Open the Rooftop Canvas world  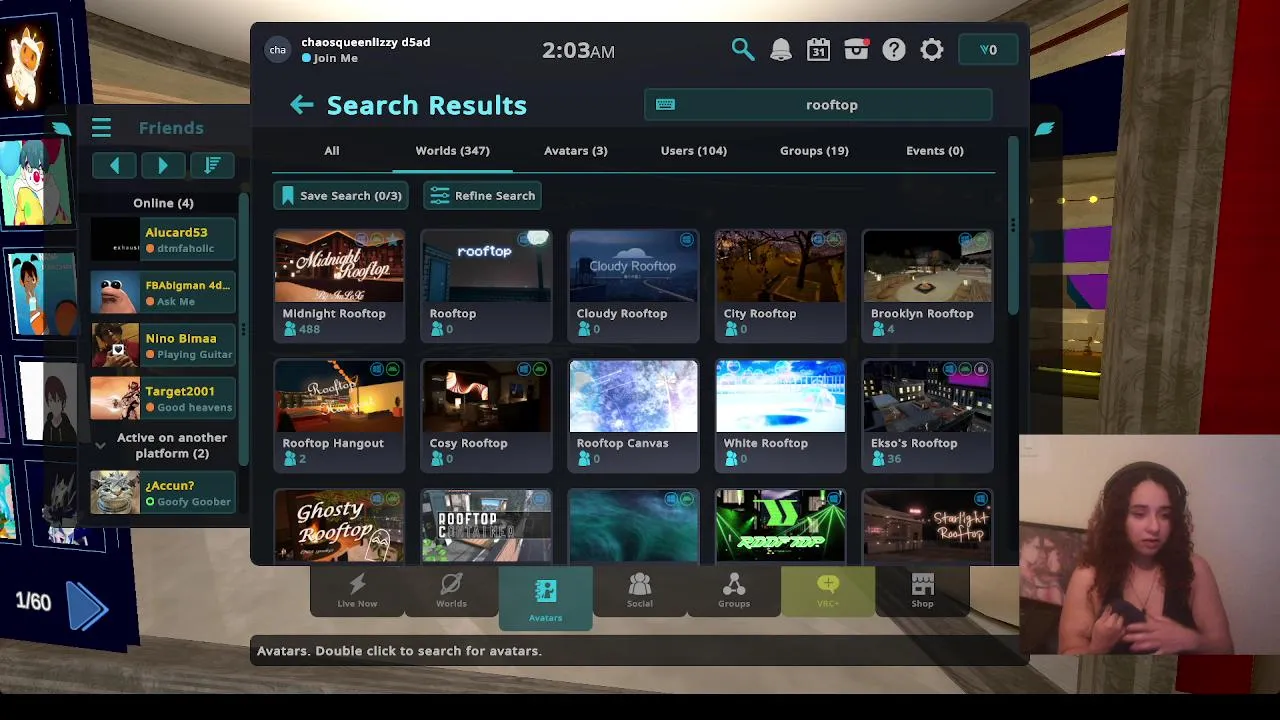(633, 416)
